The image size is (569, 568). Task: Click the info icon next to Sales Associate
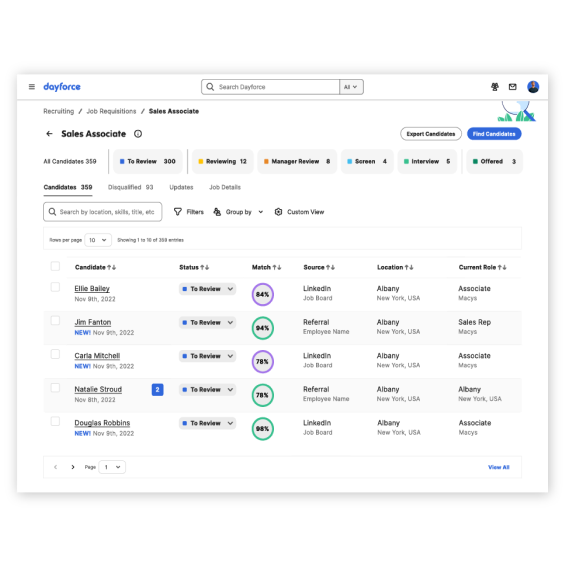click(x=138, y=134)
